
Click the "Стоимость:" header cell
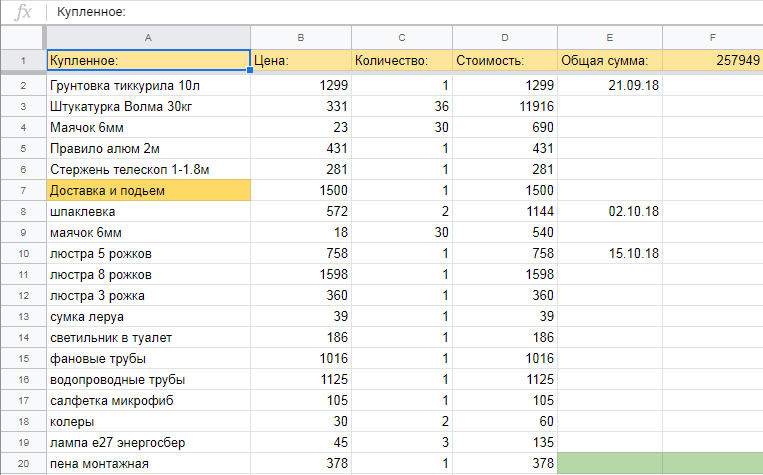505,61
